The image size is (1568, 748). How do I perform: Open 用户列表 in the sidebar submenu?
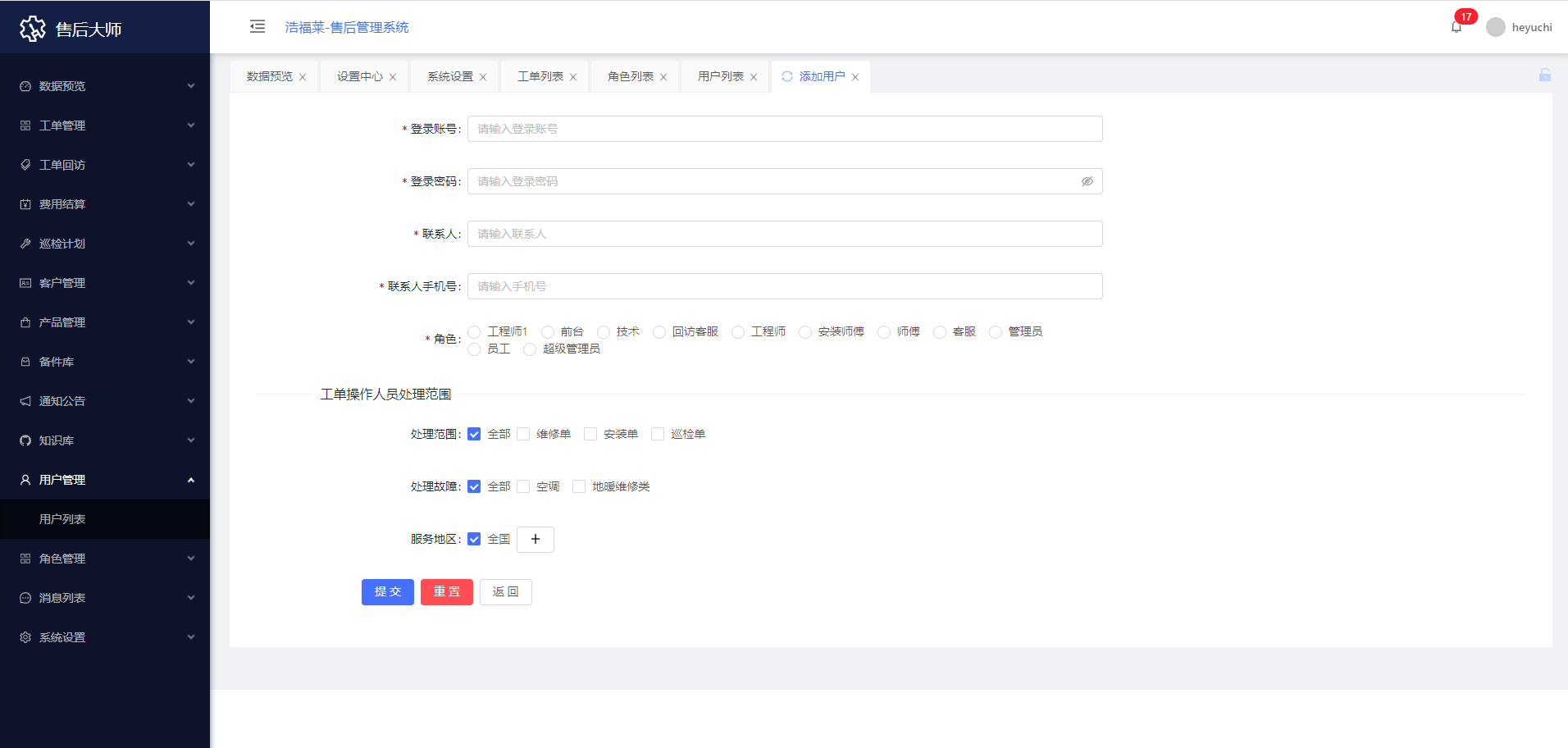pos(62,519)
